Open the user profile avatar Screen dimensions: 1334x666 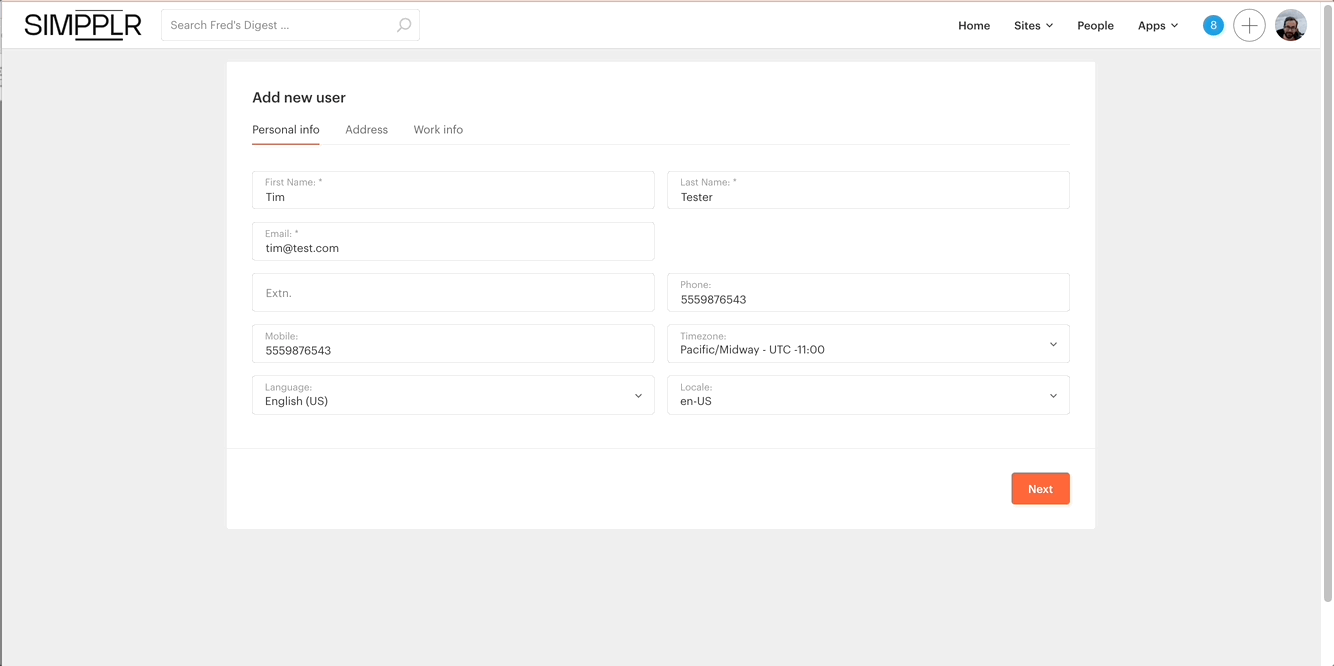point(1291,25)
